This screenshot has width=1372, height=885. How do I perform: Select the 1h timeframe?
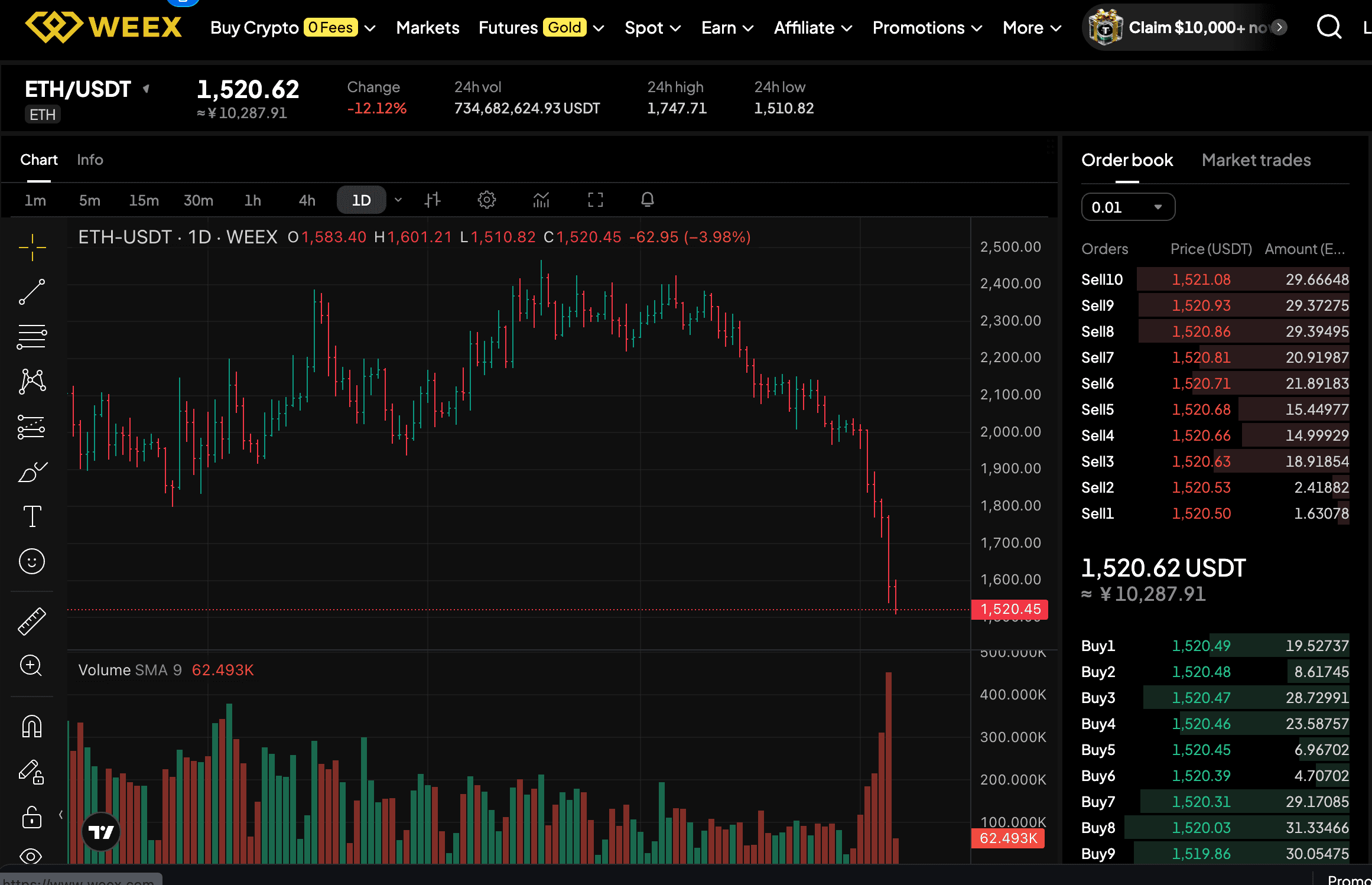253,200
